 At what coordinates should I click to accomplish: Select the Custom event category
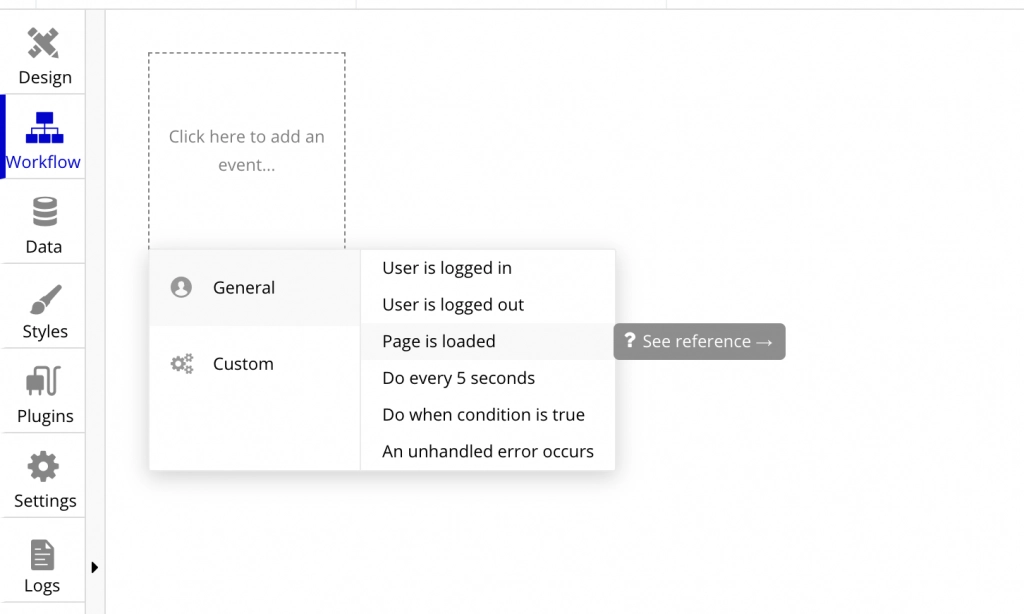(x=255, y=364)
